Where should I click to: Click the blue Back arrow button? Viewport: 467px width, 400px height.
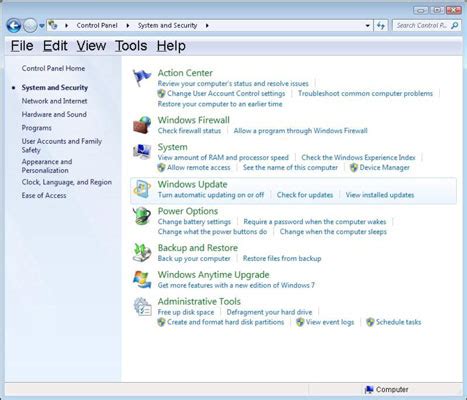point(14,26)
